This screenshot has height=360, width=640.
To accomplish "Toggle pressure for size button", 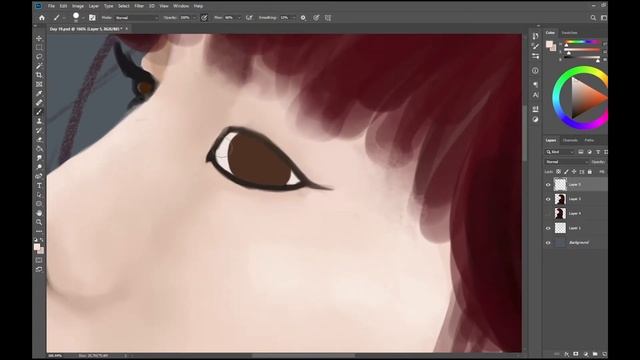I will click(316, 18).
